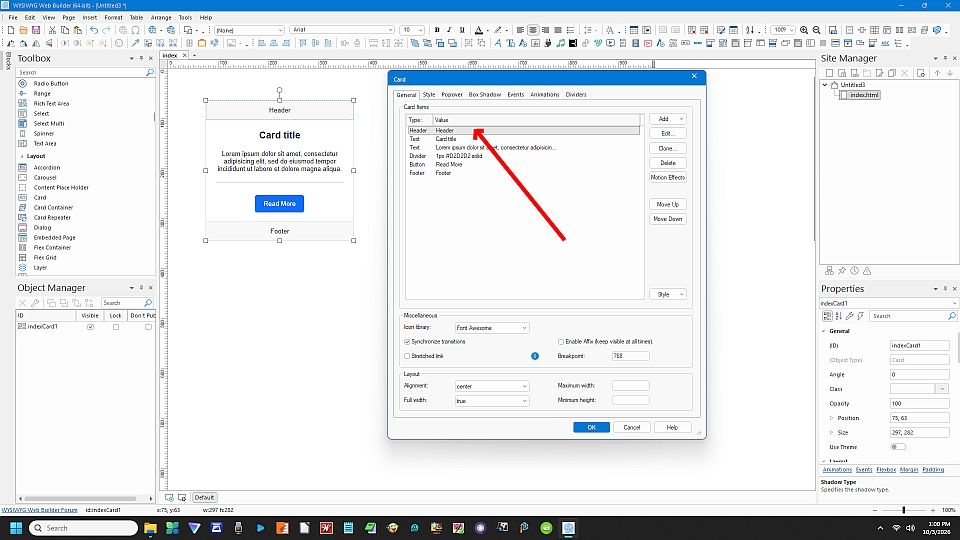Click the Underline formatting icon

click(x=462, y=30)
